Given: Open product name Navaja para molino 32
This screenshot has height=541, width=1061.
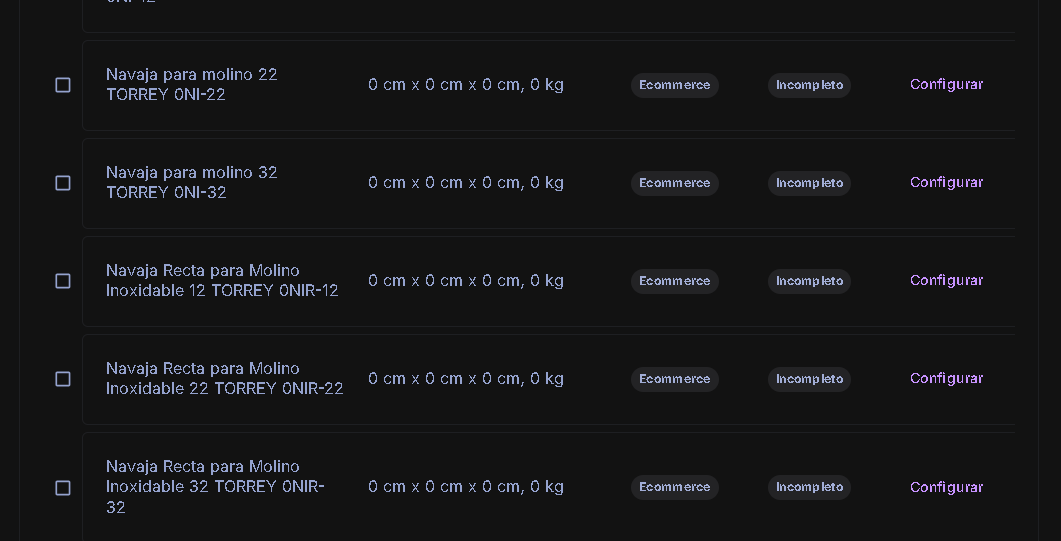Looking at the screenshot, I should (x=191, y=182).
